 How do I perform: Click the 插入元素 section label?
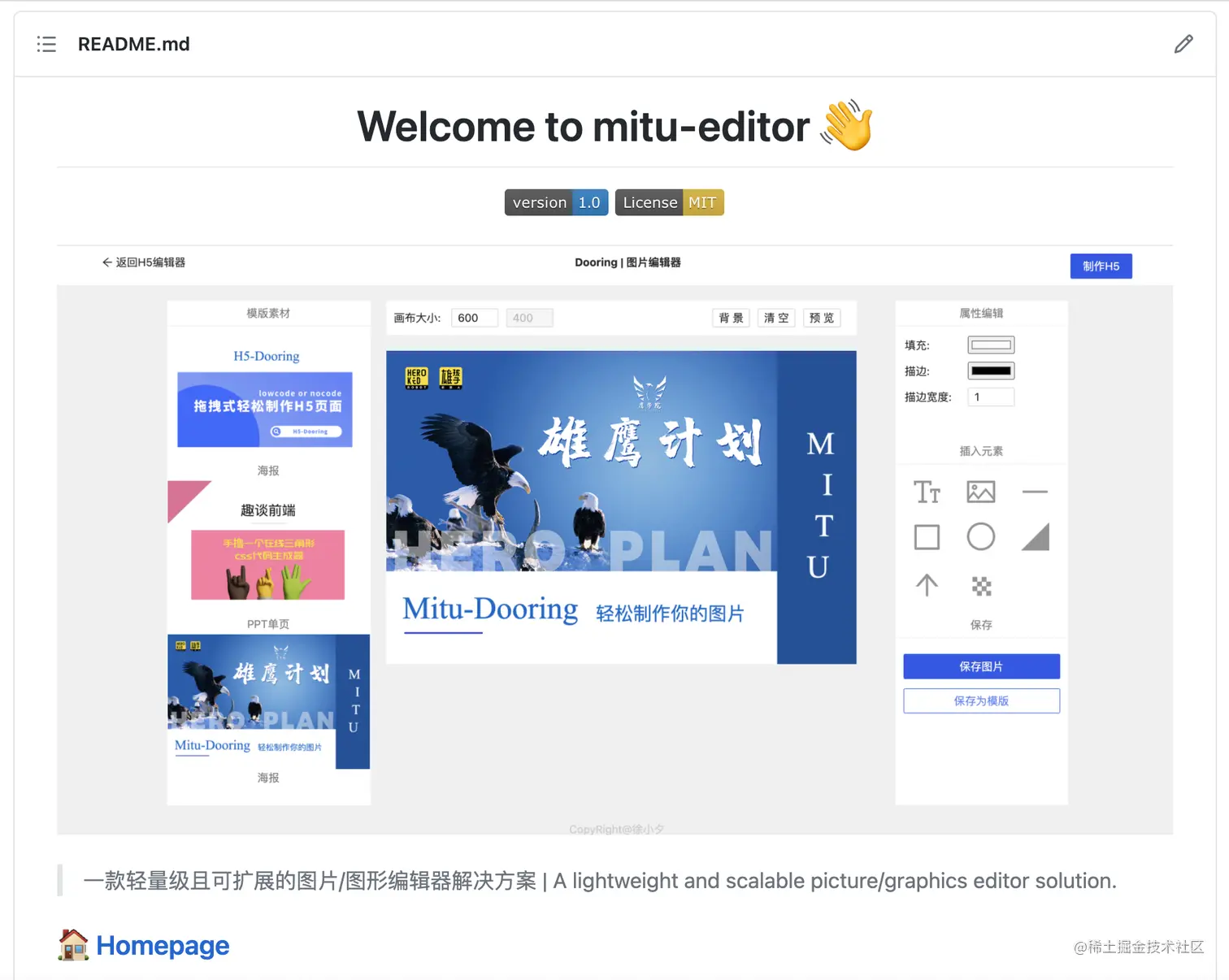tap(981, 451)
